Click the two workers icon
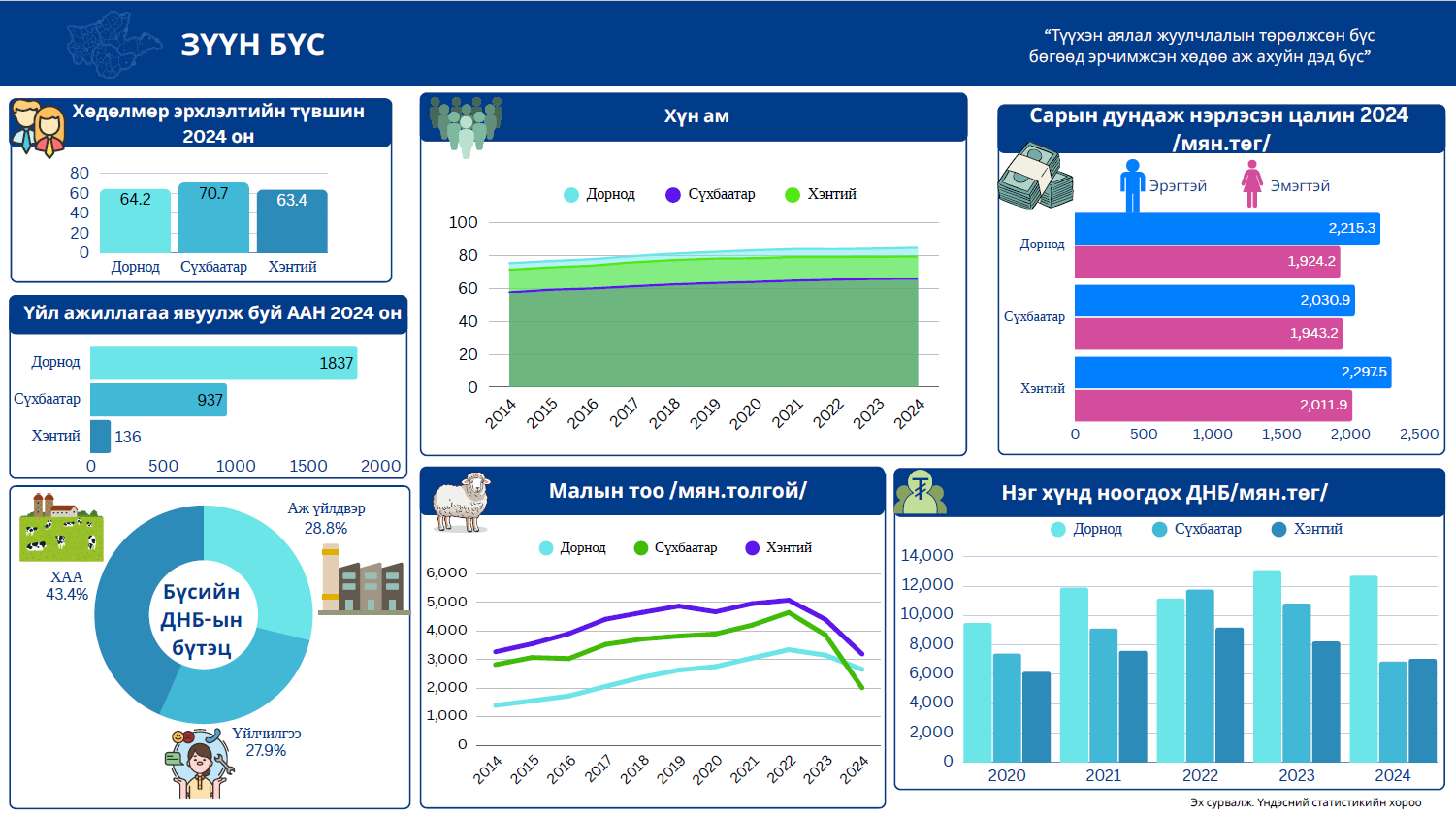The height and width of the screenshot is (817, 1456). 39,128
